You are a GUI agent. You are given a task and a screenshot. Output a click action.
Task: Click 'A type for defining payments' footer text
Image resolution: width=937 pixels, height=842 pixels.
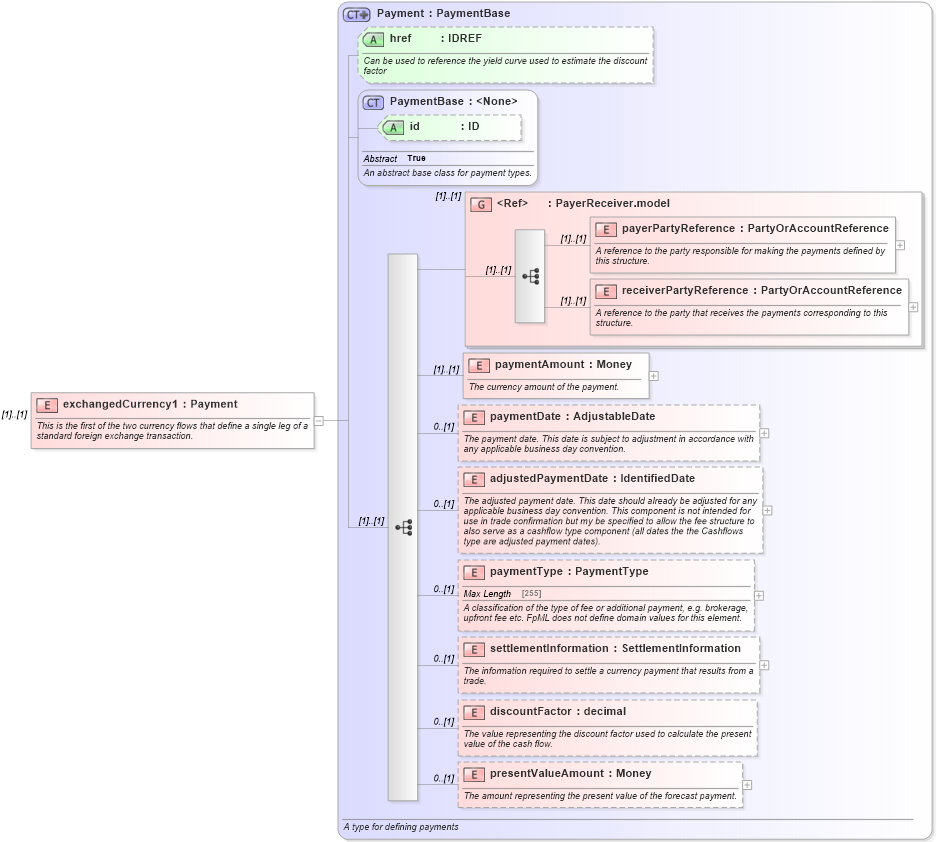coord(401,827)
